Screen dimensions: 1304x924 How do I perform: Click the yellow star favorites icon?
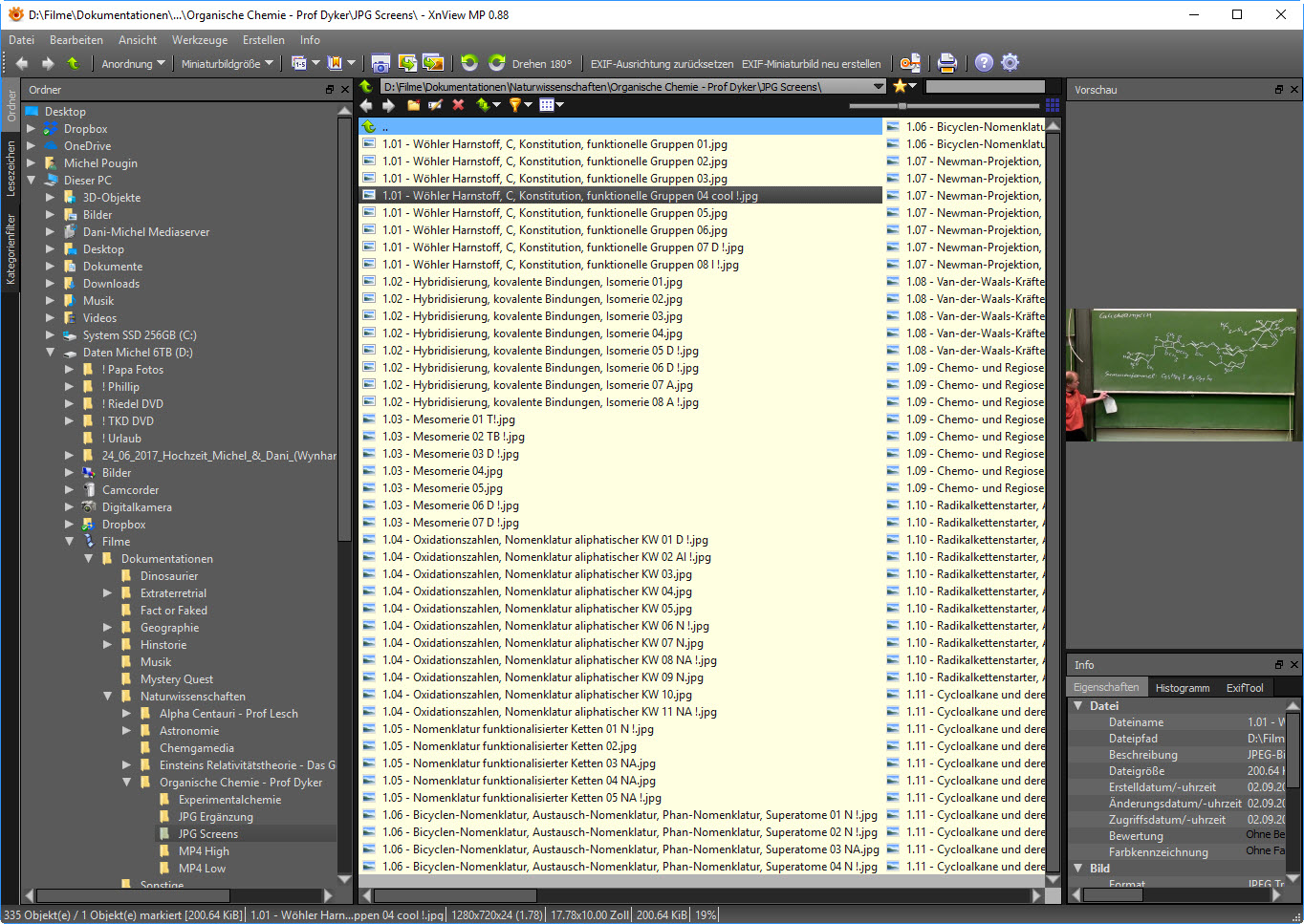900,86
